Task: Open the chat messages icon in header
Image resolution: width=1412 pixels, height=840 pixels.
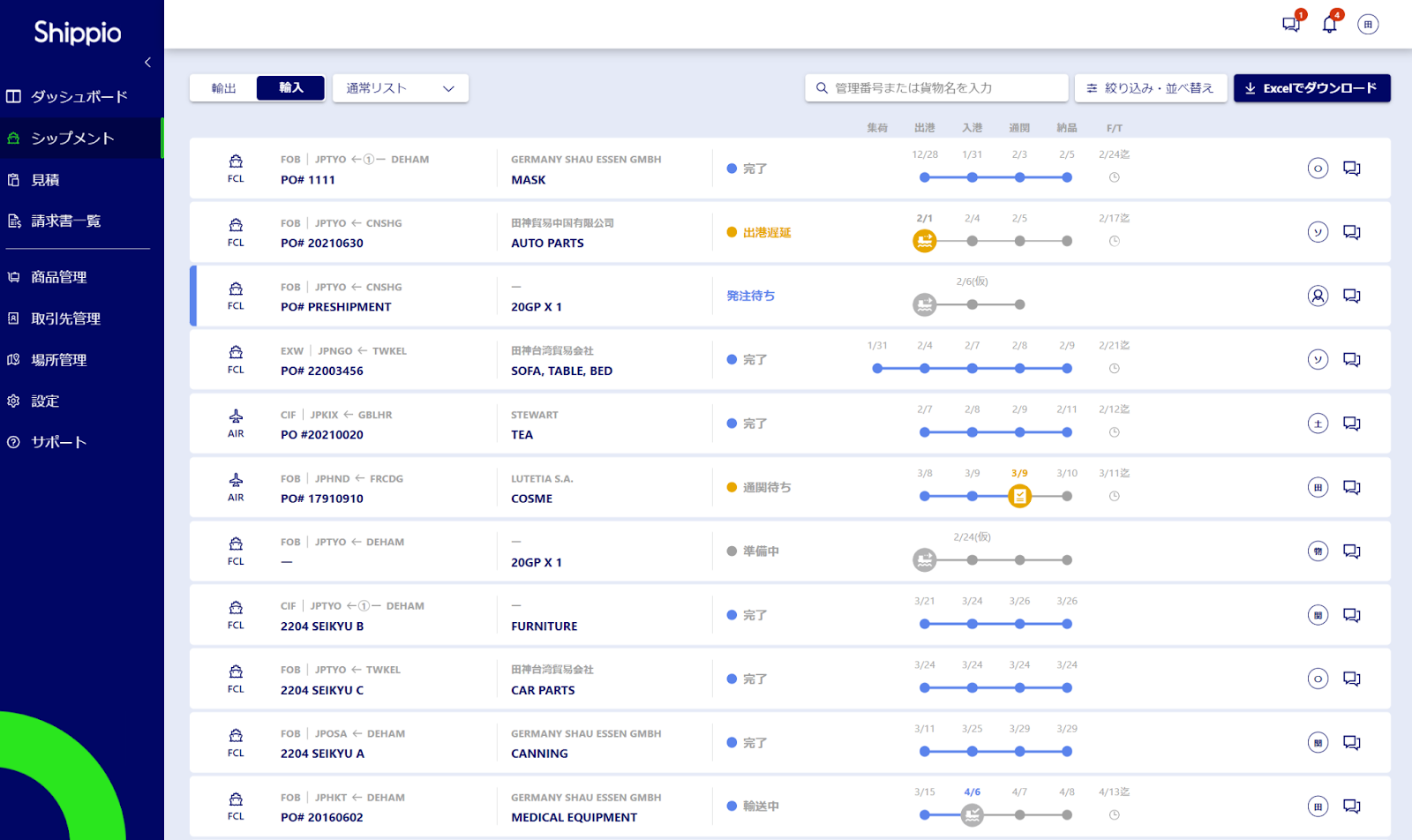Action: tap(1291, 24)
